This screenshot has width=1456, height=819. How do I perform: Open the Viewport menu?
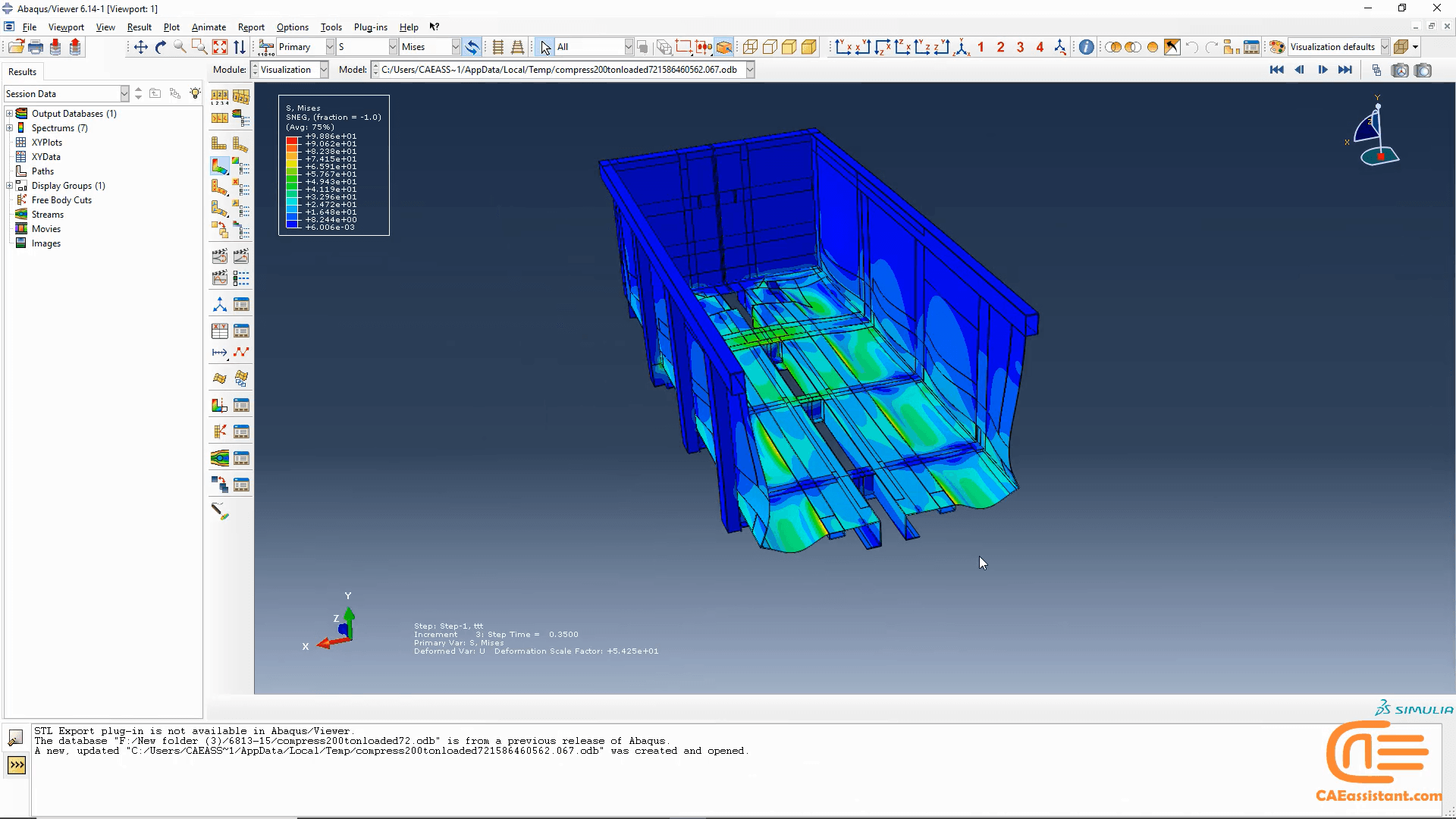pyautogui.click(x=66, y=27)
